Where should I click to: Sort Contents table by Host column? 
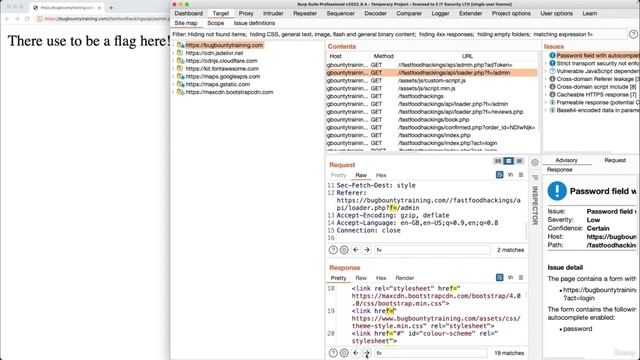point(336,56)
